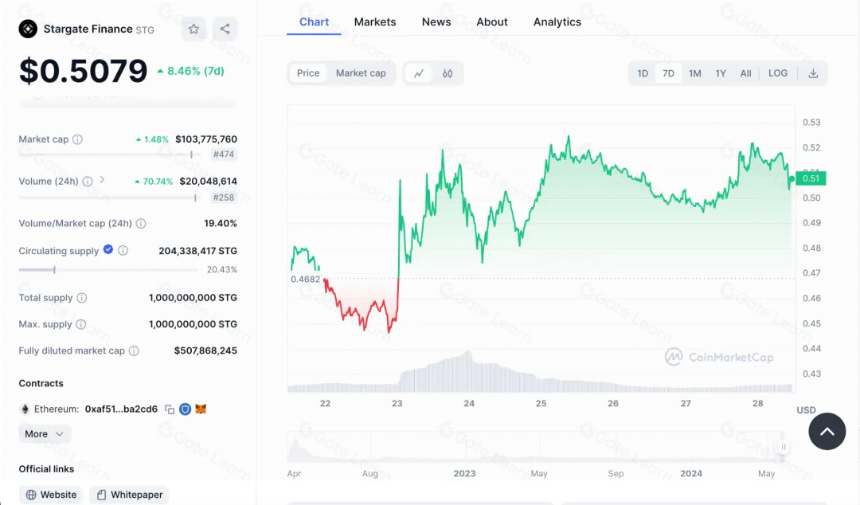The width and height of the screenshot is (860, 505).
Task: Open the official Website link
Action: (51, 495)
